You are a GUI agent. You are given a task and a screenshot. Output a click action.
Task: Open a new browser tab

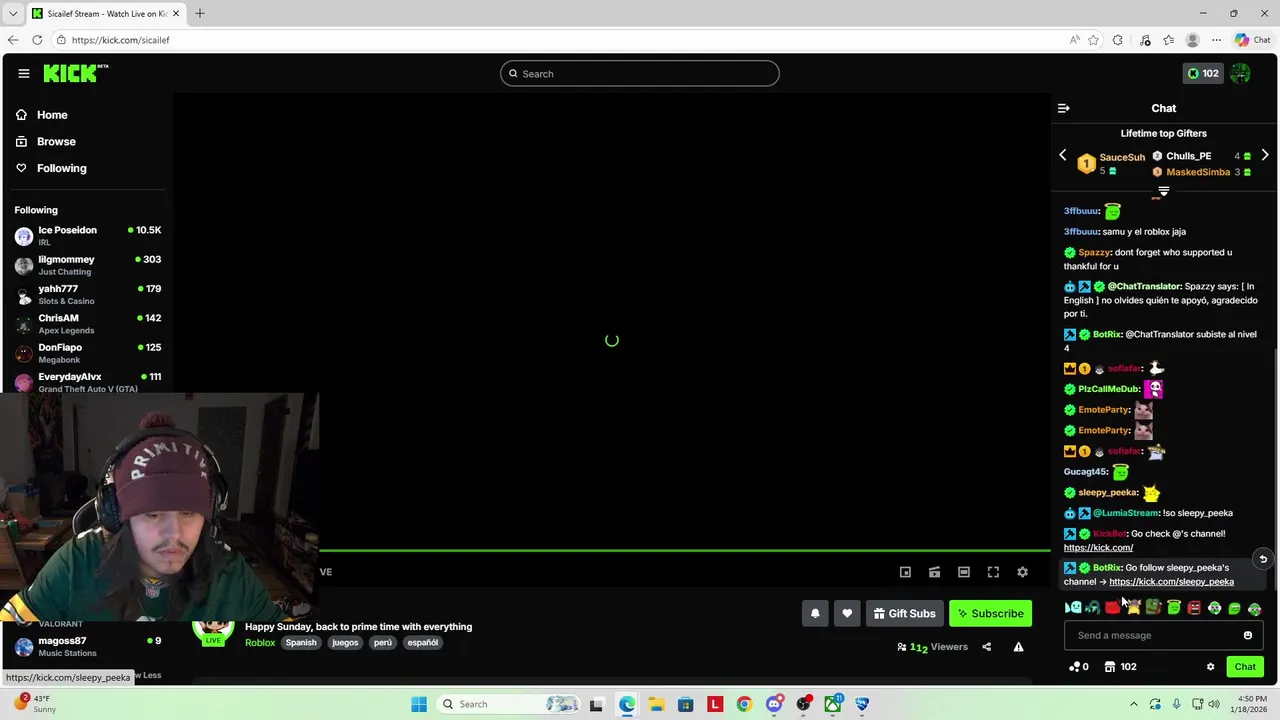pyautogui.click(x=200, y=14)
